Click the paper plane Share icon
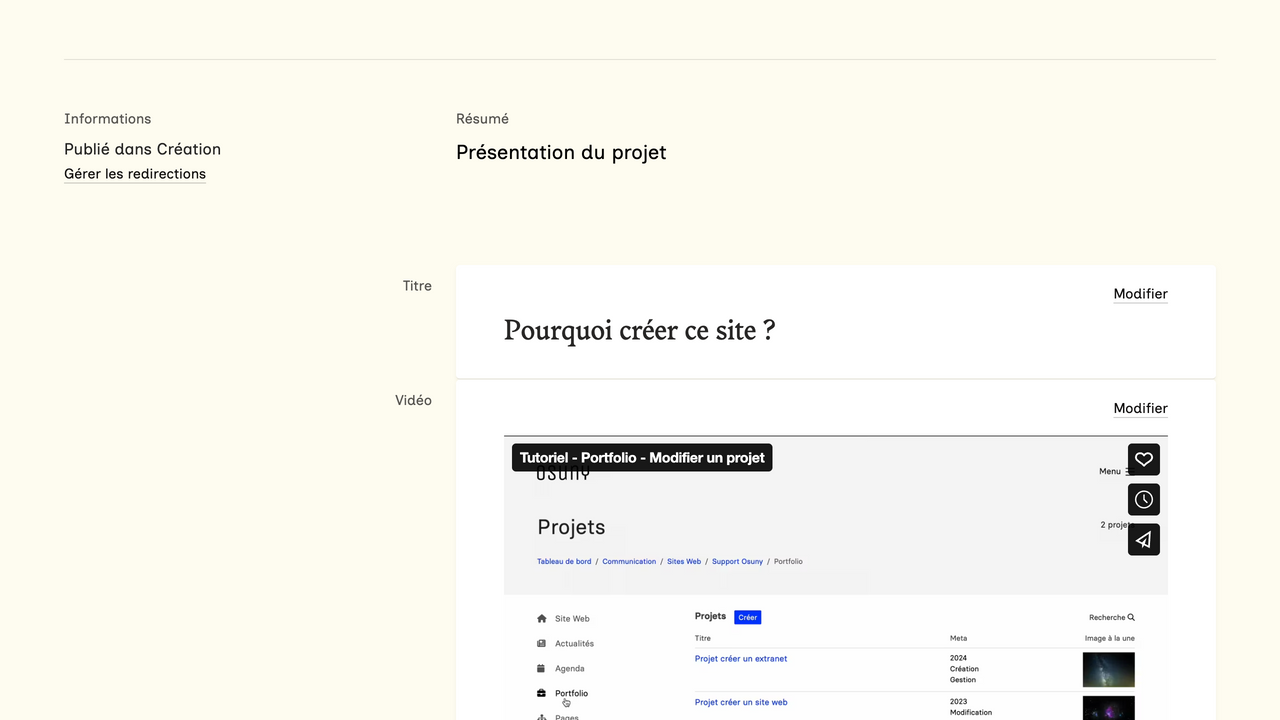The image size is (1280, 720). point(1143,540)
